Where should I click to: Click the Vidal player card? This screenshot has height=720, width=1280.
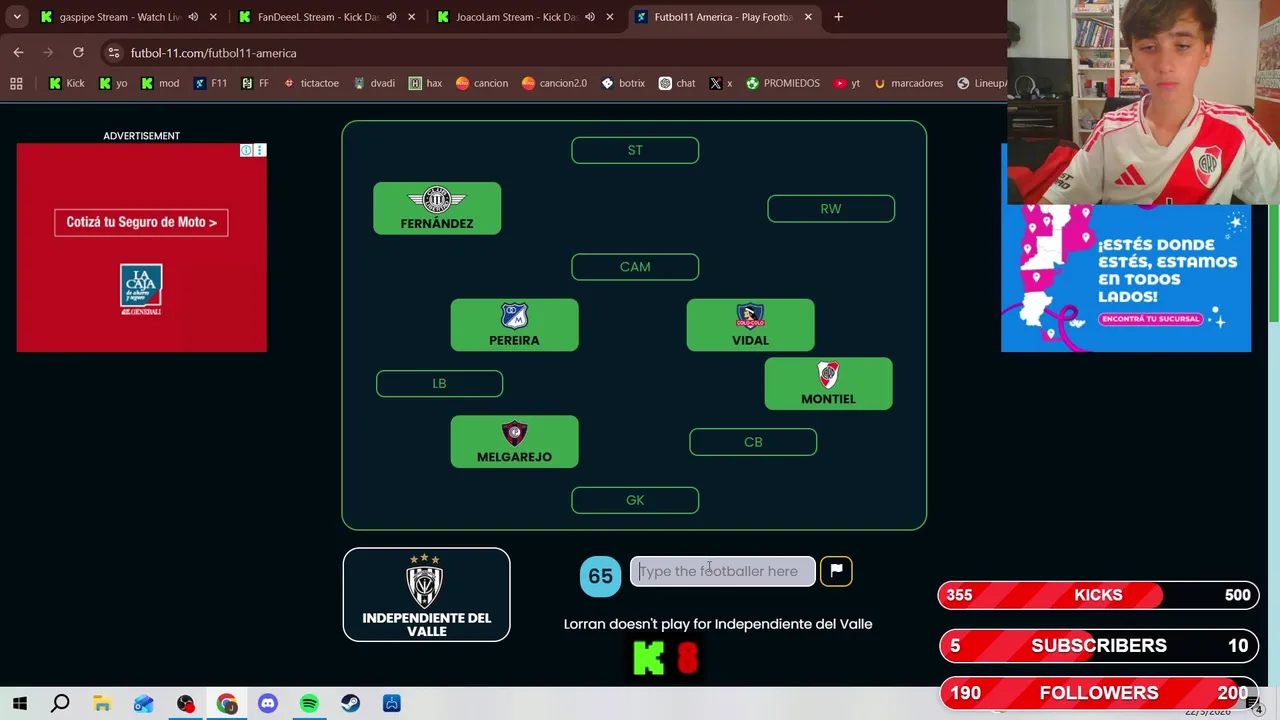[x=750, y=325]
